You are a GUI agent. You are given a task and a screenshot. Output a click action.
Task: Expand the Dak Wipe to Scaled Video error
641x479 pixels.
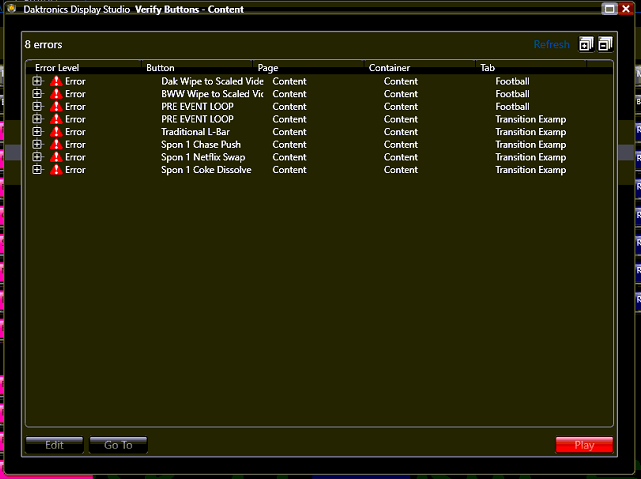(37, 81)
